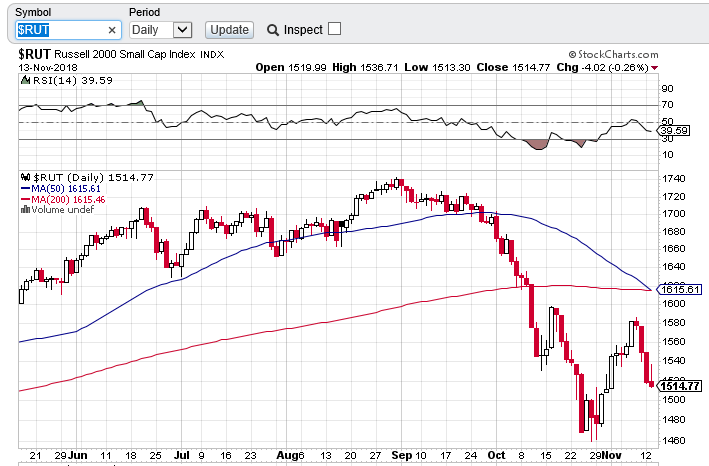Screen dimensions: 709x466
Task: Click the 1740 price axis label
Action: [674, 179]
